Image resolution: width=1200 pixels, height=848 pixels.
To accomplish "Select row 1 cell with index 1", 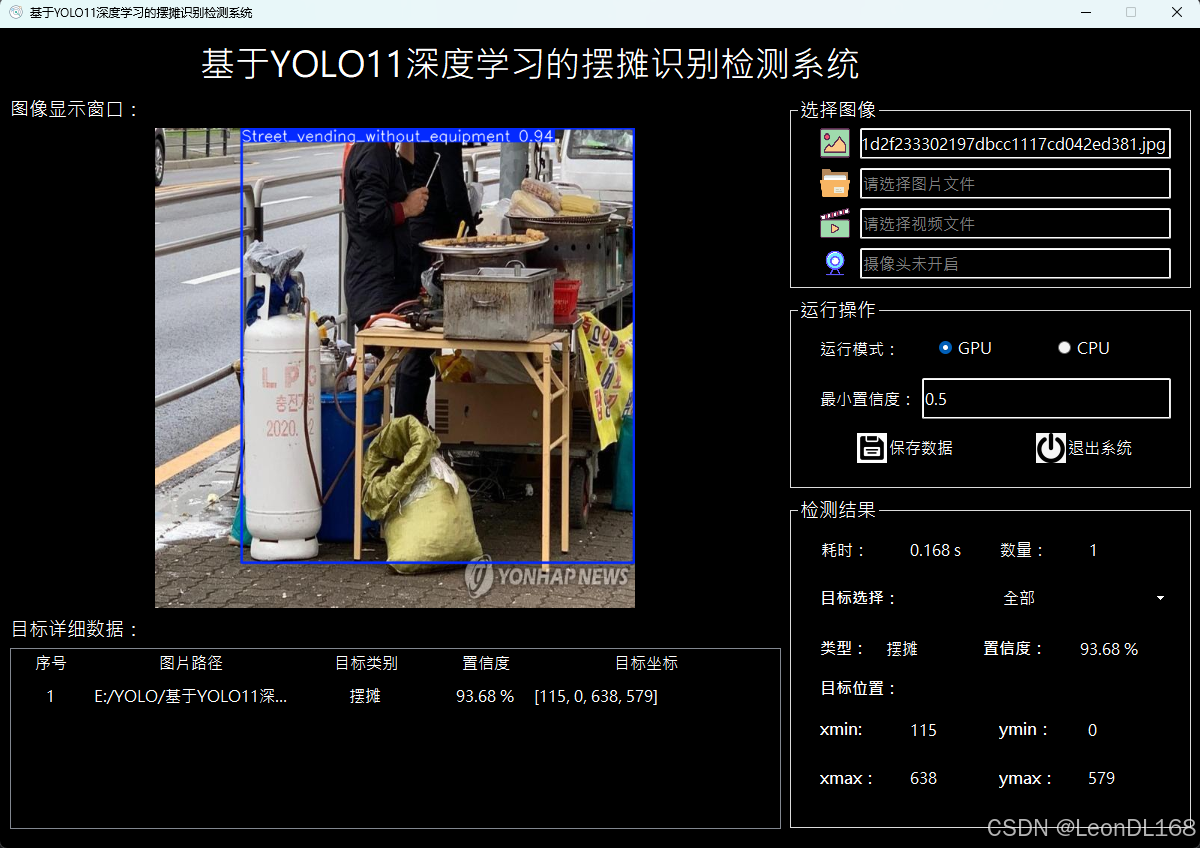I will pyautogui.click(x=51, y=696).
